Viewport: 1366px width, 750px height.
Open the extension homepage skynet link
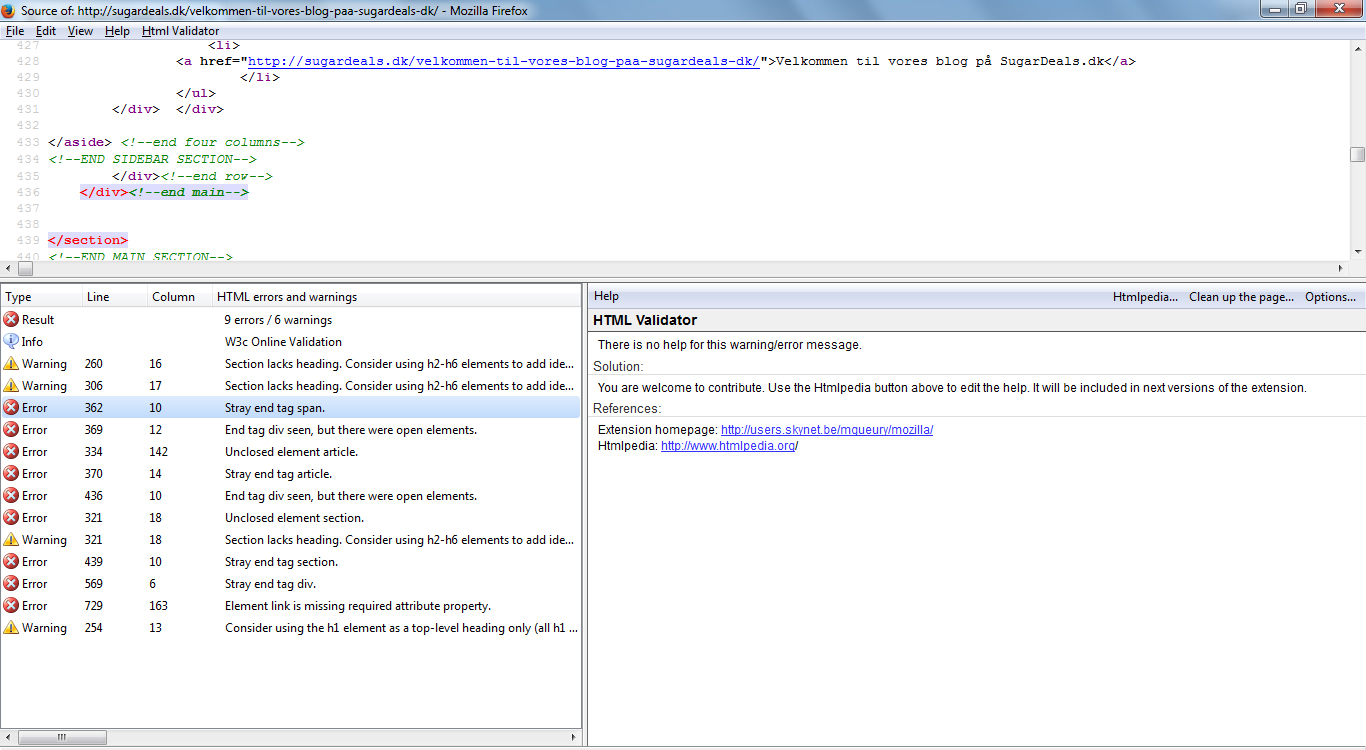[x=826, y=430]
